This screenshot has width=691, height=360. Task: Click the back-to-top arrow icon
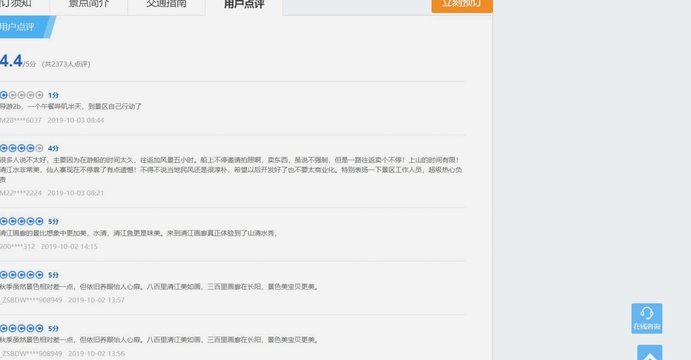pyautogui.click(x=650, y=353)
